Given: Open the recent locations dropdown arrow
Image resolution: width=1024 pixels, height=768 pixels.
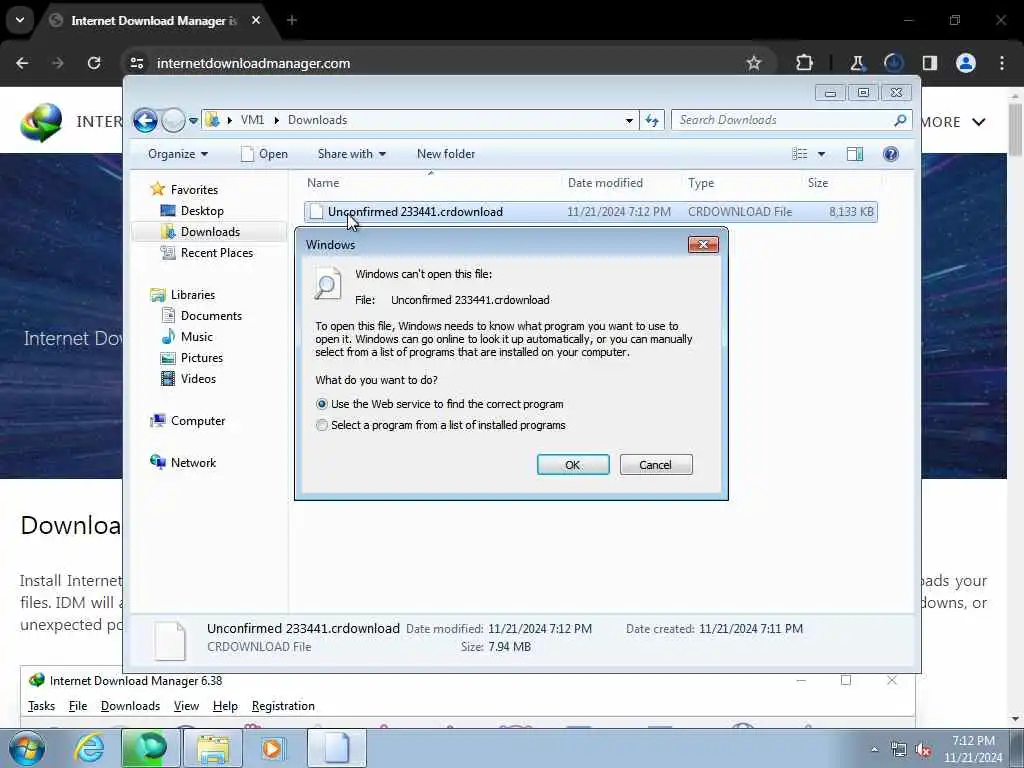Looking at the screenshot, I should (x=193, y=120).
